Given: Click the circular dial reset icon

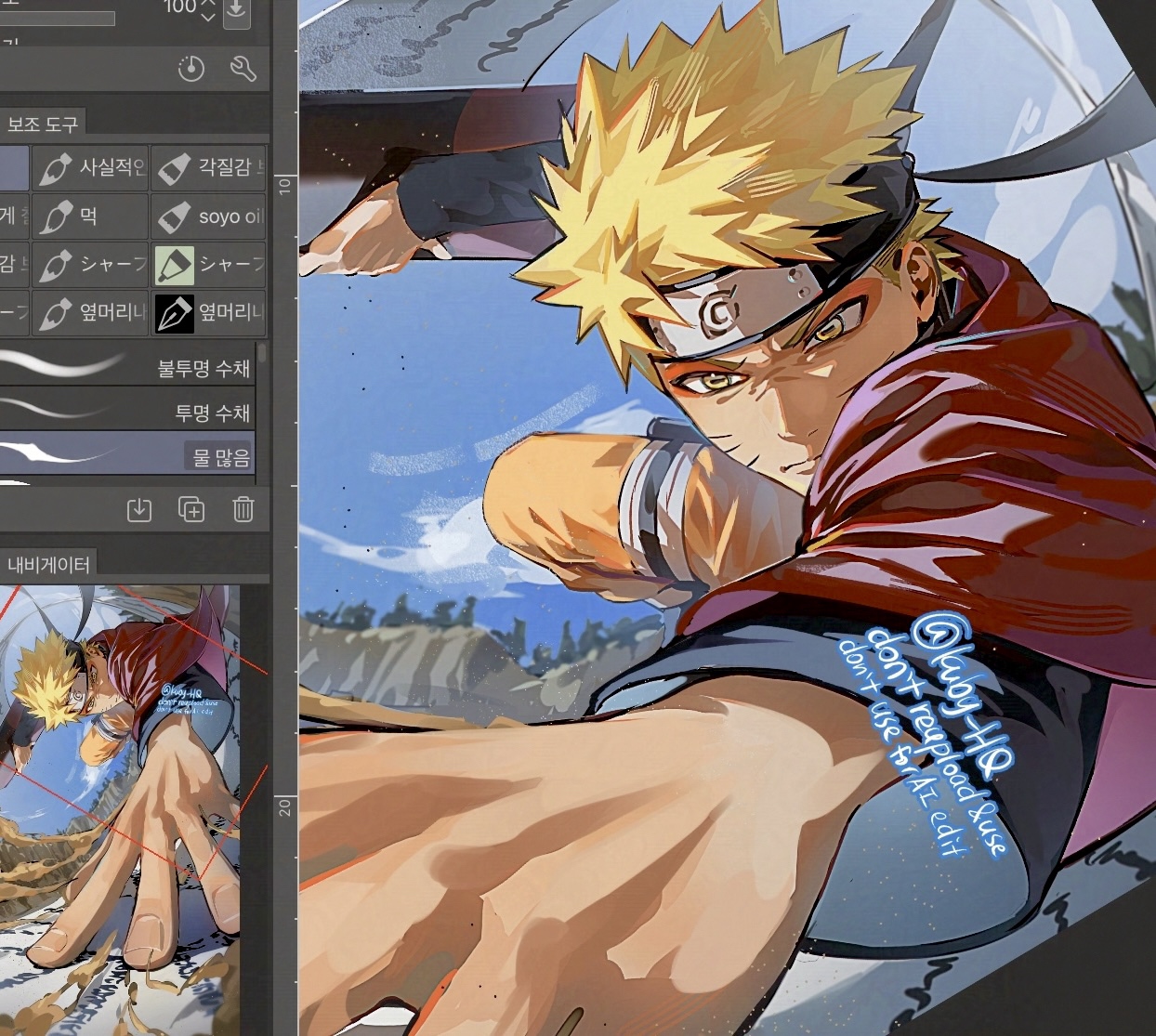Looking at the screenshot, I should click(191, 69).
